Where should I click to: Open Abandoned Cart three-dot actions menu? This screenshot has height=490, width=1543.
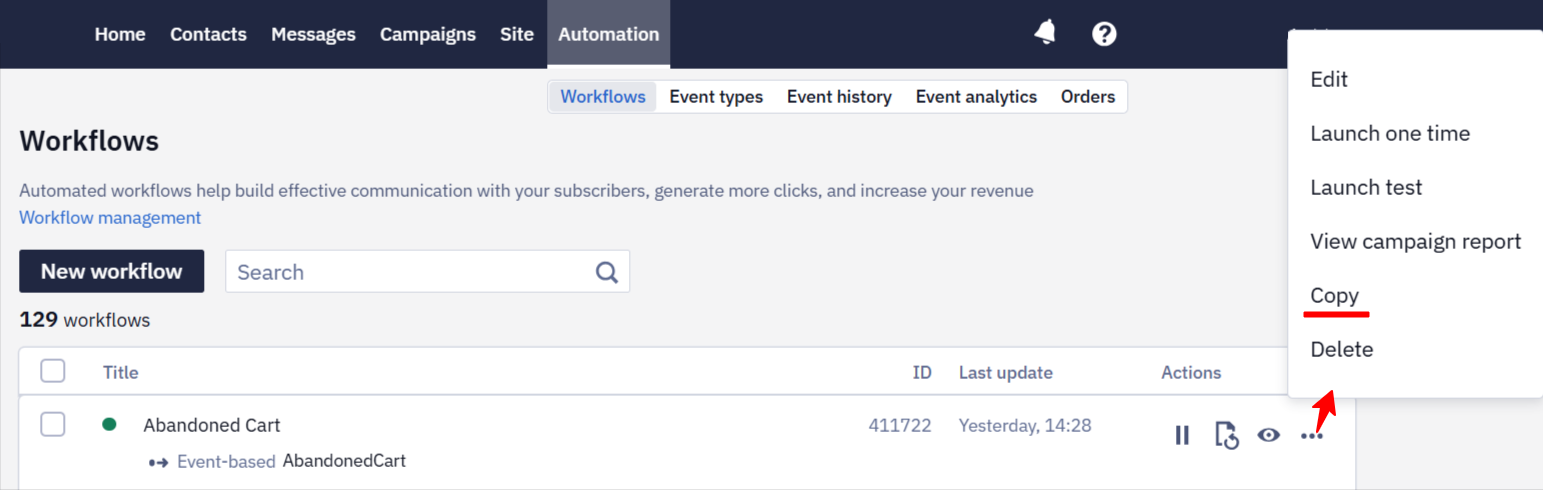(1312, 436)
